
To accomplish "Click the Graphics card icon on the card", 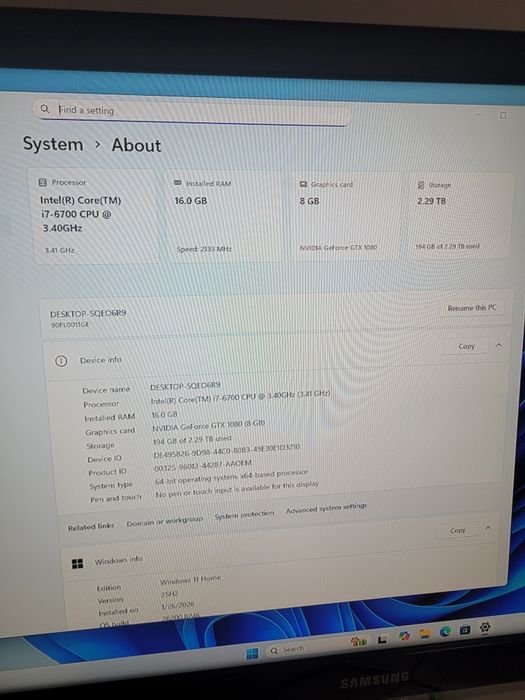I will tap(303, 184).
